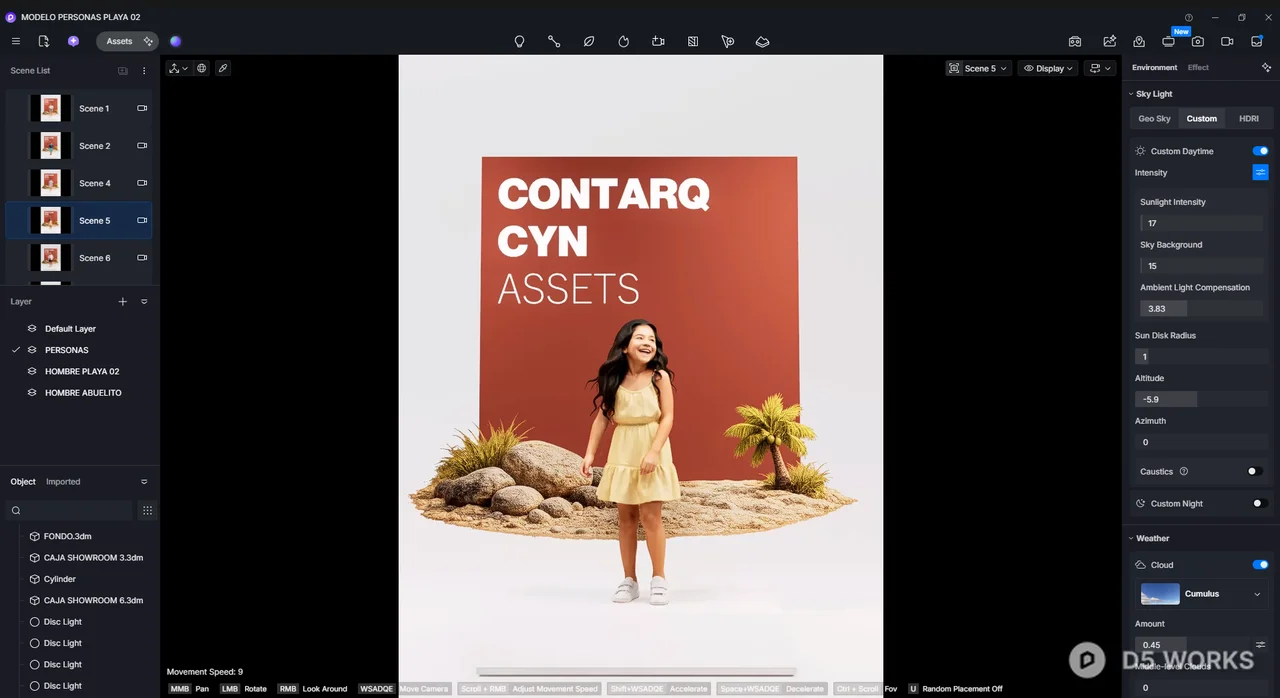Collapse the Sky Light section
The image size is (1280, 698).
[x=1131, y=94]
